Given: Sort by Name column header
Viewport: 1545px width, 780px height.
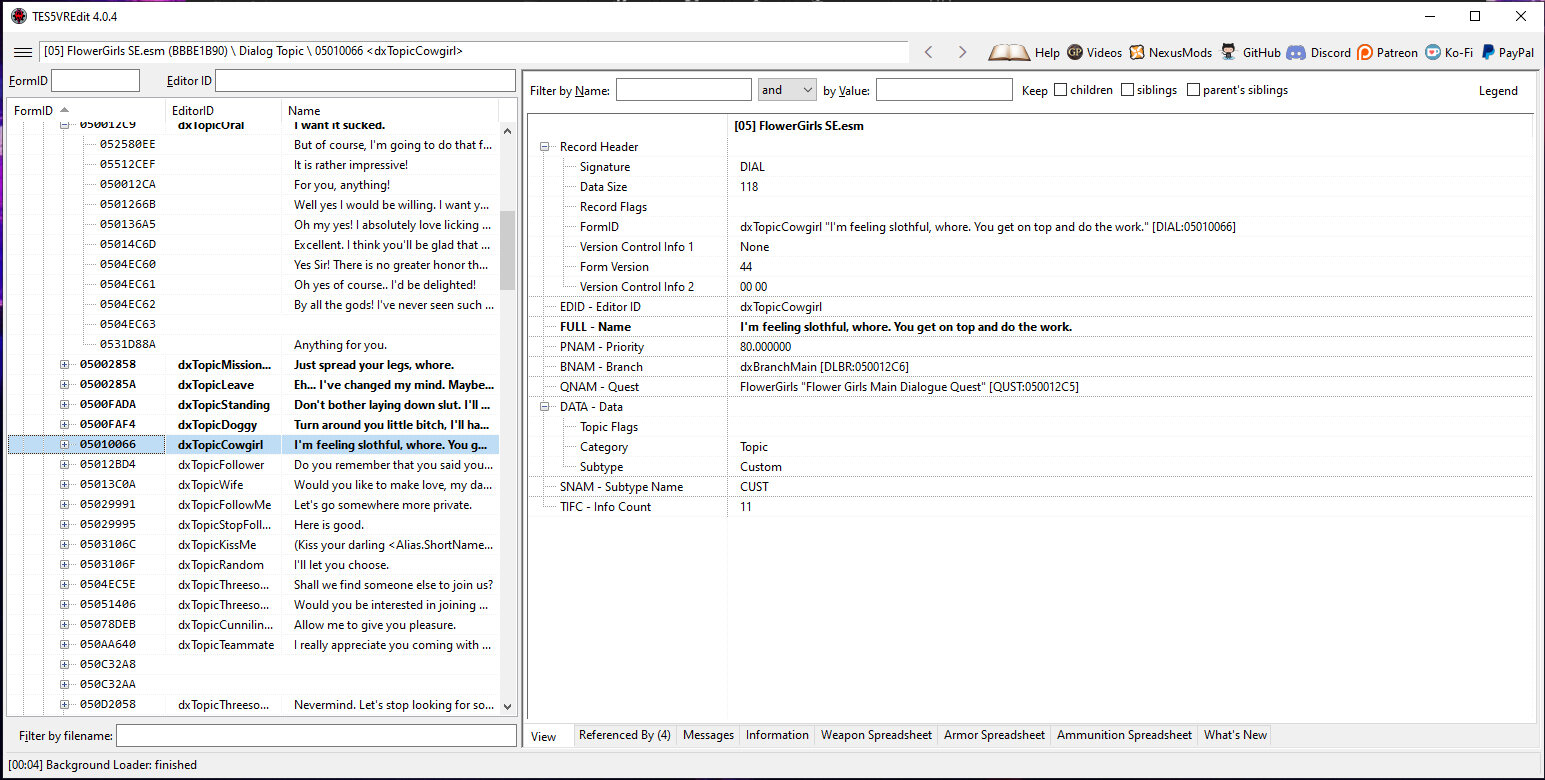Looking at the screenshot, I should pyautogui.click(x=390, y=111).
